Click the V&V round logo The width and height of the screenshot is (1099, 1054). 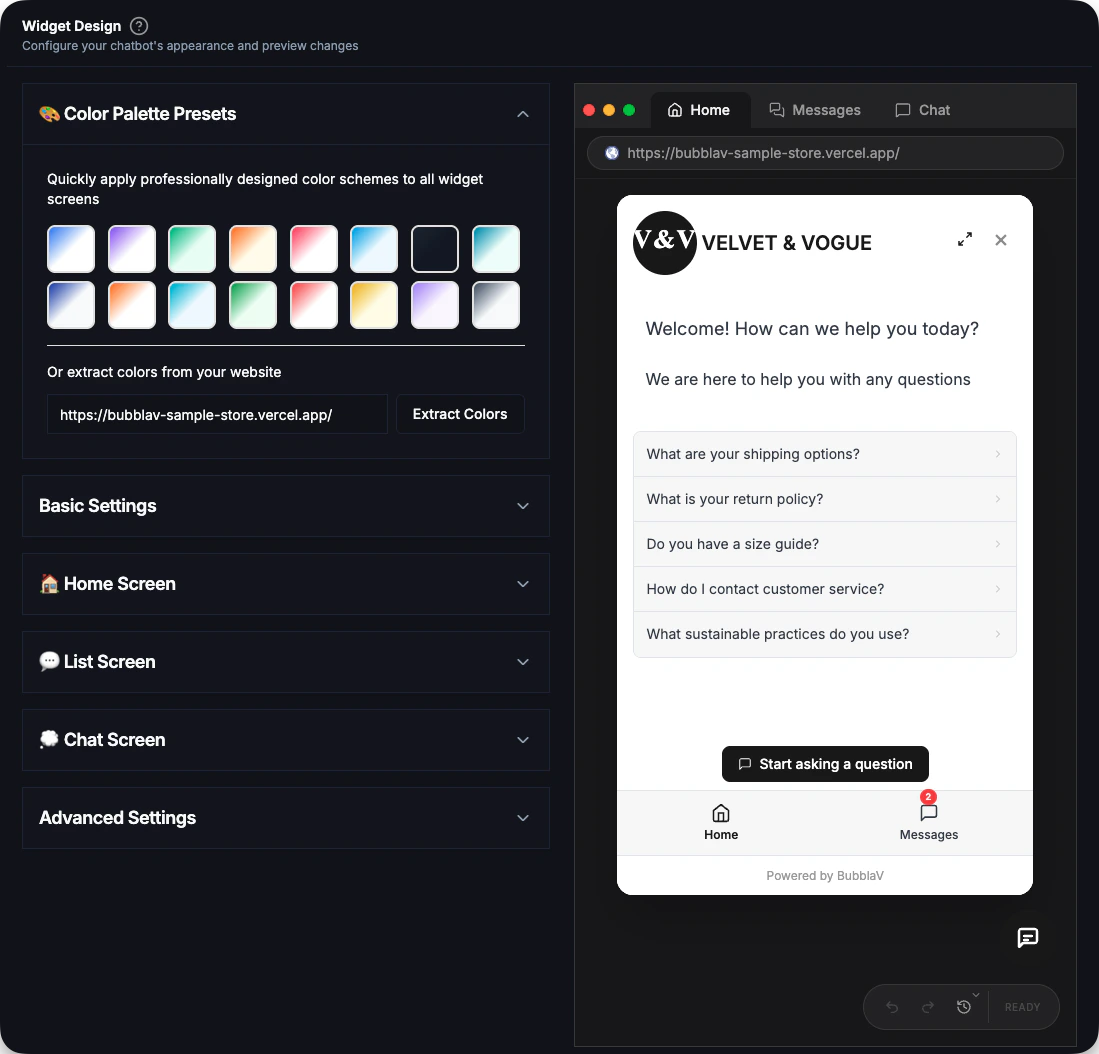(x=664, y=242)
